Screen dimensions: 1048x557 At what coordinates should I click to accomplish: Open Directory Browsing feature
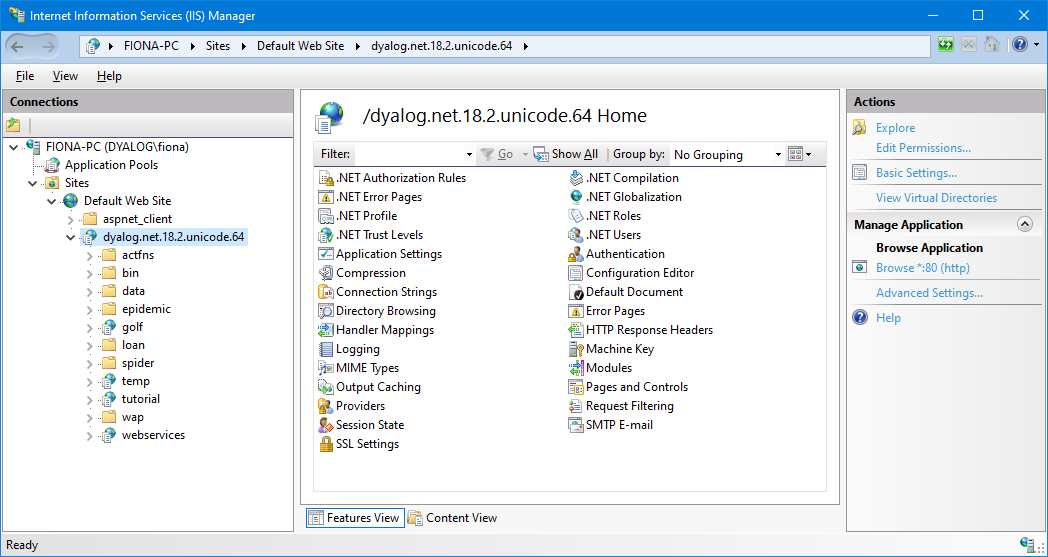tap(378, 311)
